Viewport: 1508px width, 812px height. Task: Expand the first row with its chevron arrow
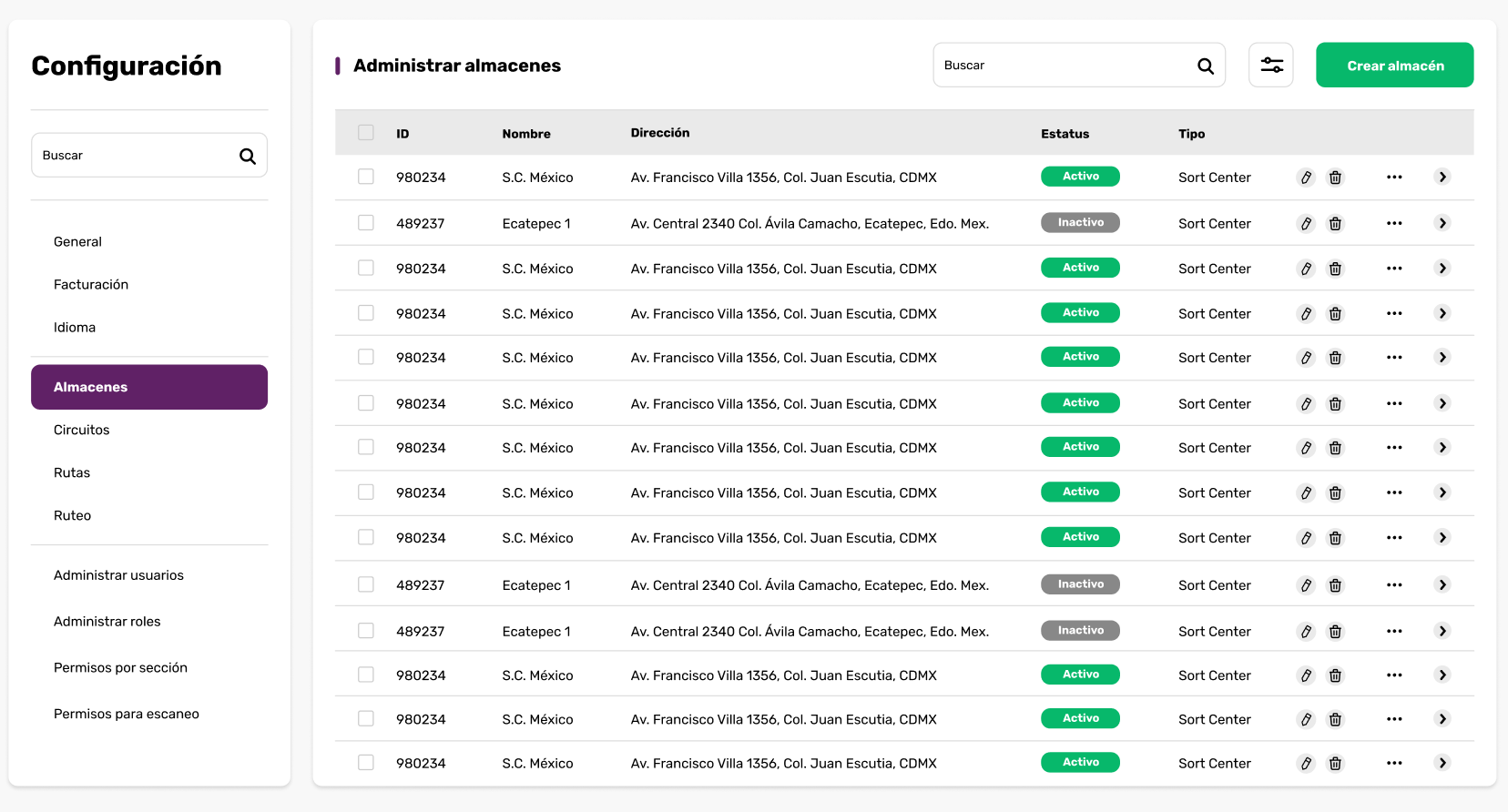click(x=1442, y=177)
